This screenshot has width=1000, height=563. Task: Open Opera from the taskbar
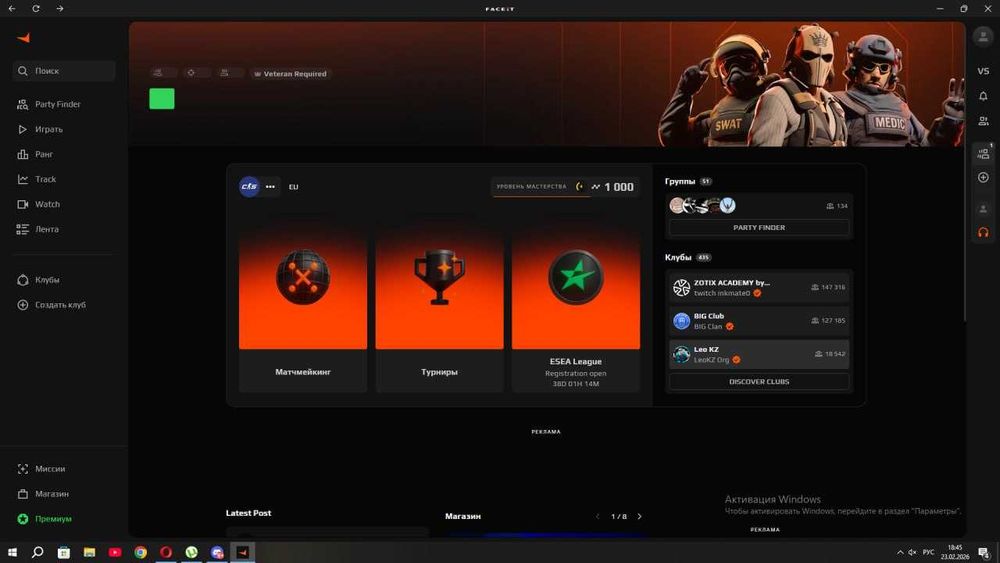tap(166, 552)
